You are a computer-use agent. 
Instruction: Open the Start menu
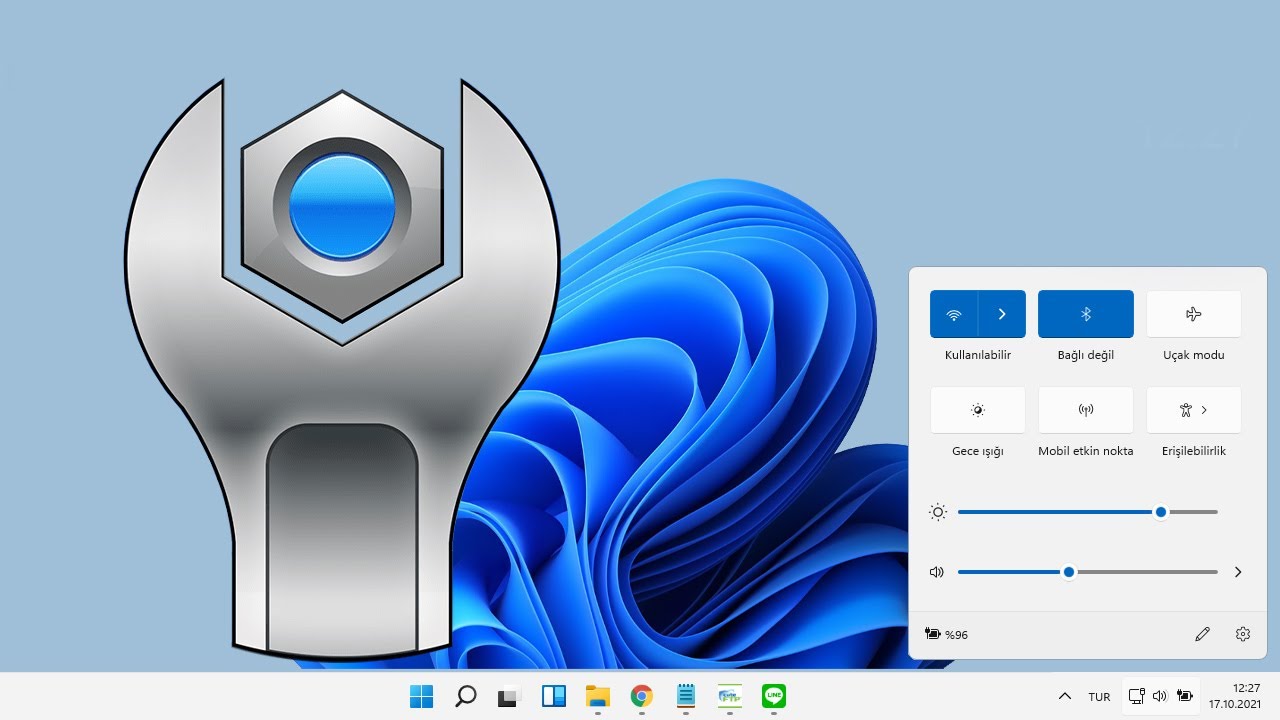(x=422, y=696)
